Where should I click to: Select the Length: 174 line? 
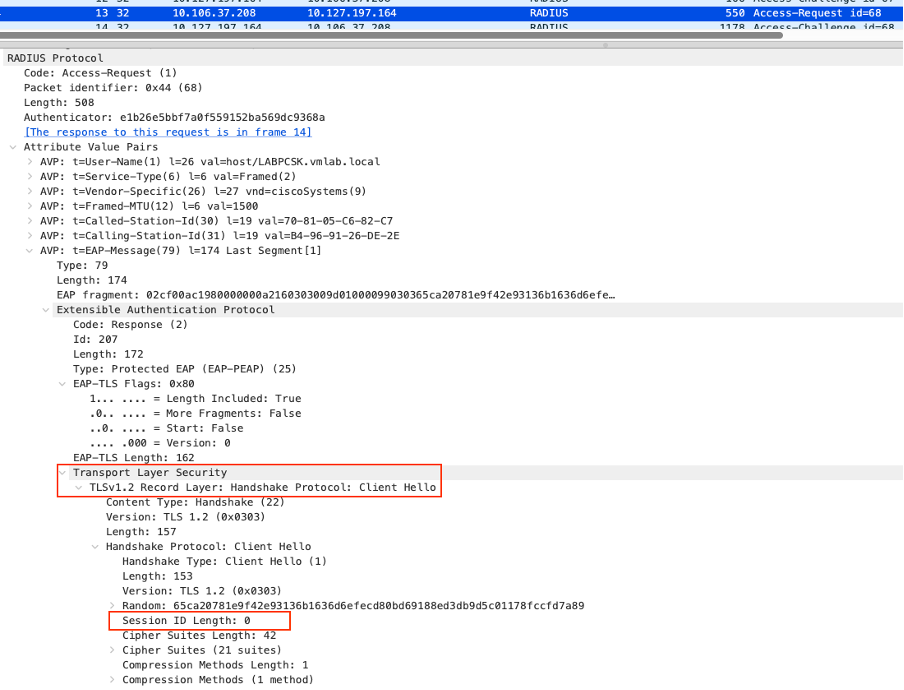point(92,280)
